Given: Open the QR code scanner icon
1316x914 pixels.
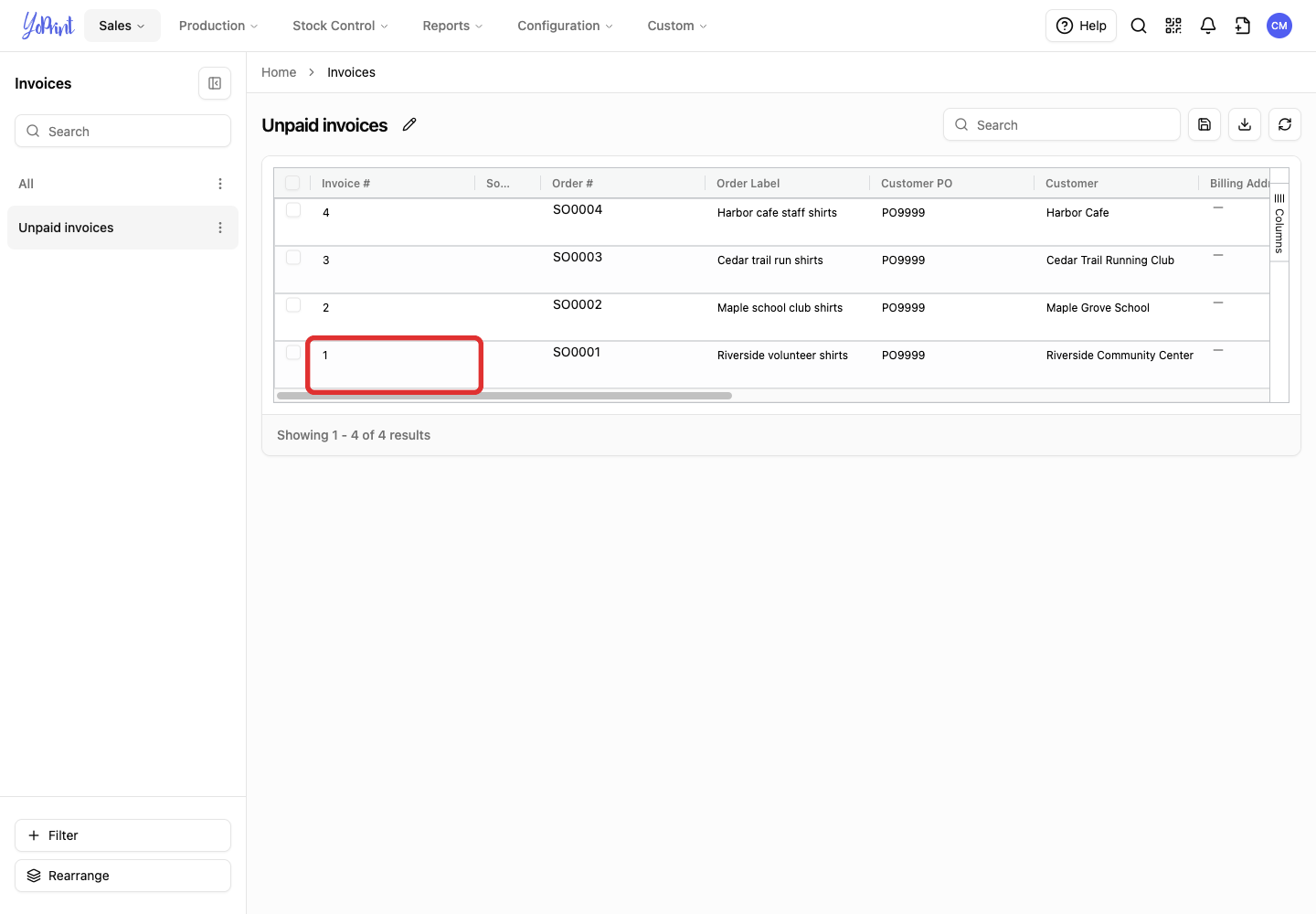Looking at the screenshot, I should coord(1173,26).
